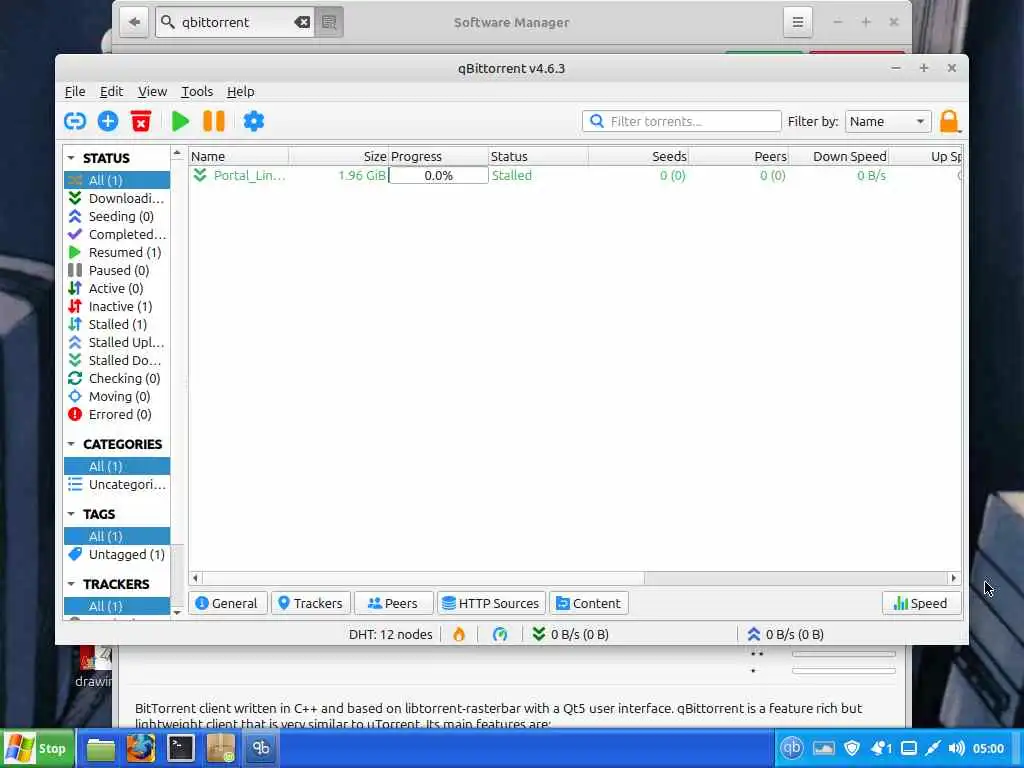Collapse the TRACKERS section
Viewport: 1024px width, 768px height.
71,584
